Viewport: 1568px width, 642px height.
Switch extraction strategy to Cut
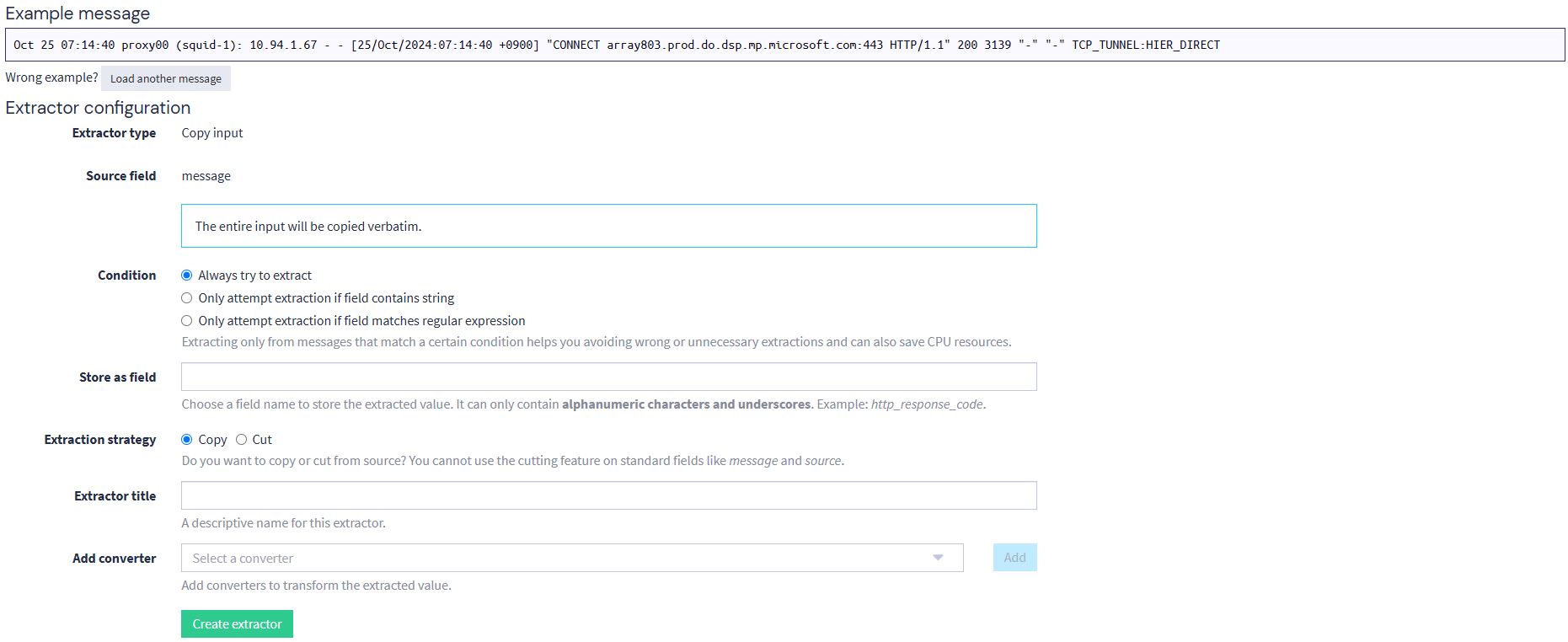coord(242,440)
